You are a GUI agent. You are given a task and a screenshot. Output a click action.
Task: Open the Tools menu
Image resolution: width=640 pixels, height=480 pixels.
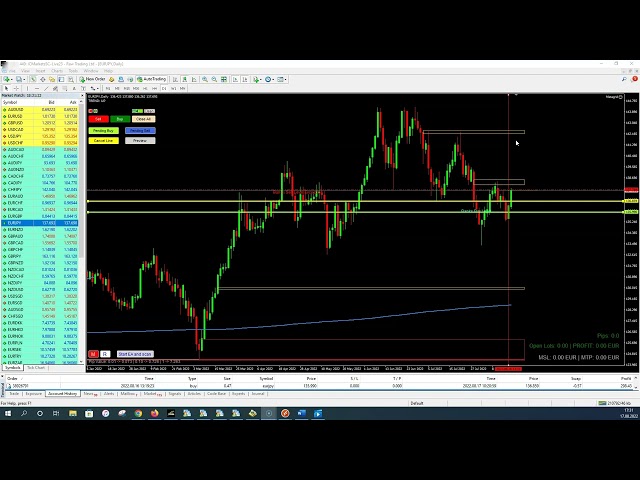(75, 71)
